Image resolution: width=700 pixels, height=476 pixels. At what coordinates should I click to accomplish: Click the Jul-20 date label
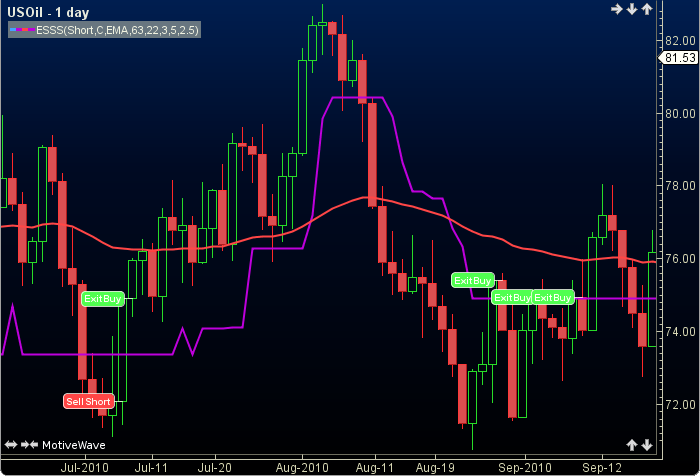[x=215, y=468]
